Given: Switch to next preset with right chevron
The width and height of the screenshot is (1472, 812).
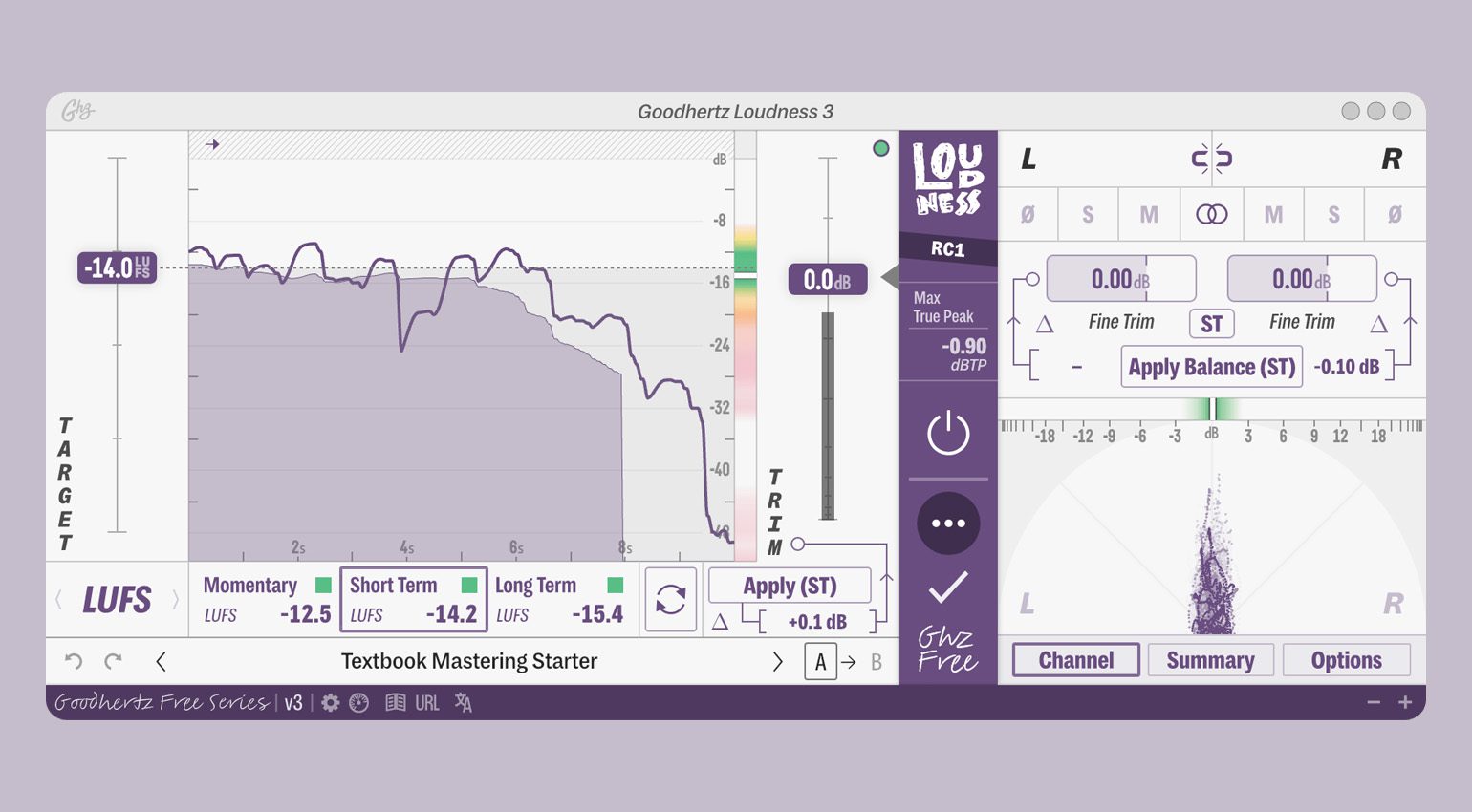Looking at the screenshot, I should tap(777, 661).
